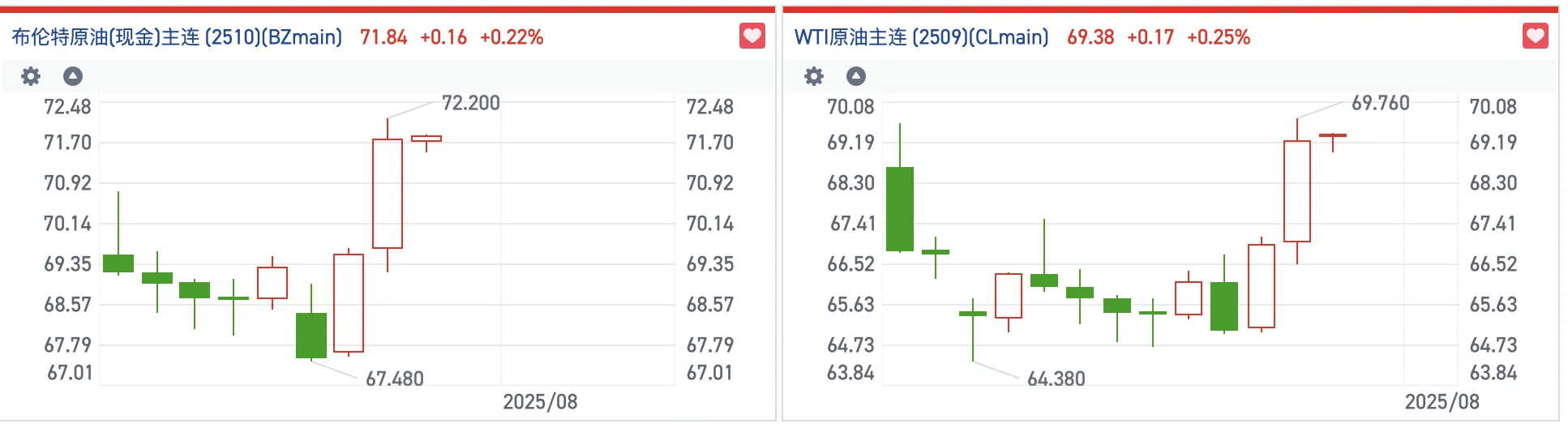Toggle favorite heart for WTI crude
The height and width of the screenshot is (428, 1568).
pos(1536,36)
